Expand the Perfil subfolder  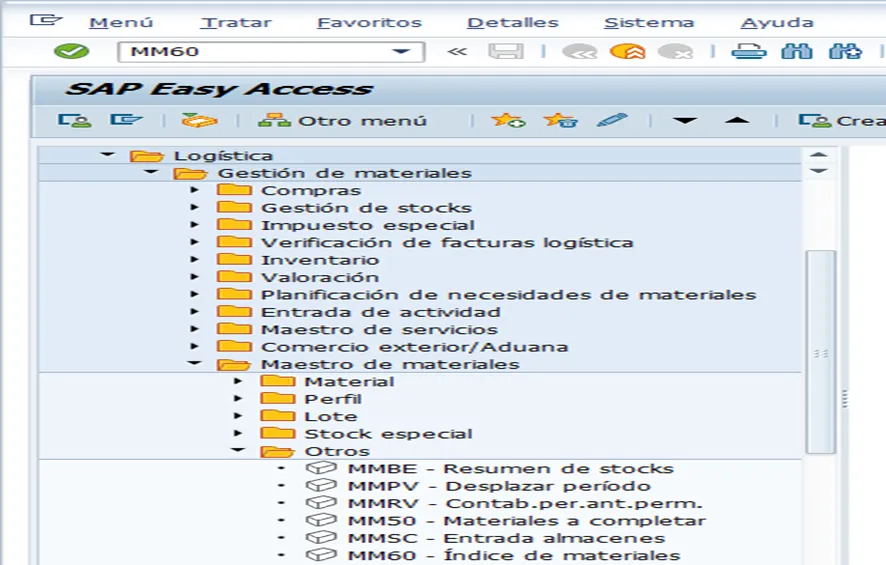coord(238,399)
